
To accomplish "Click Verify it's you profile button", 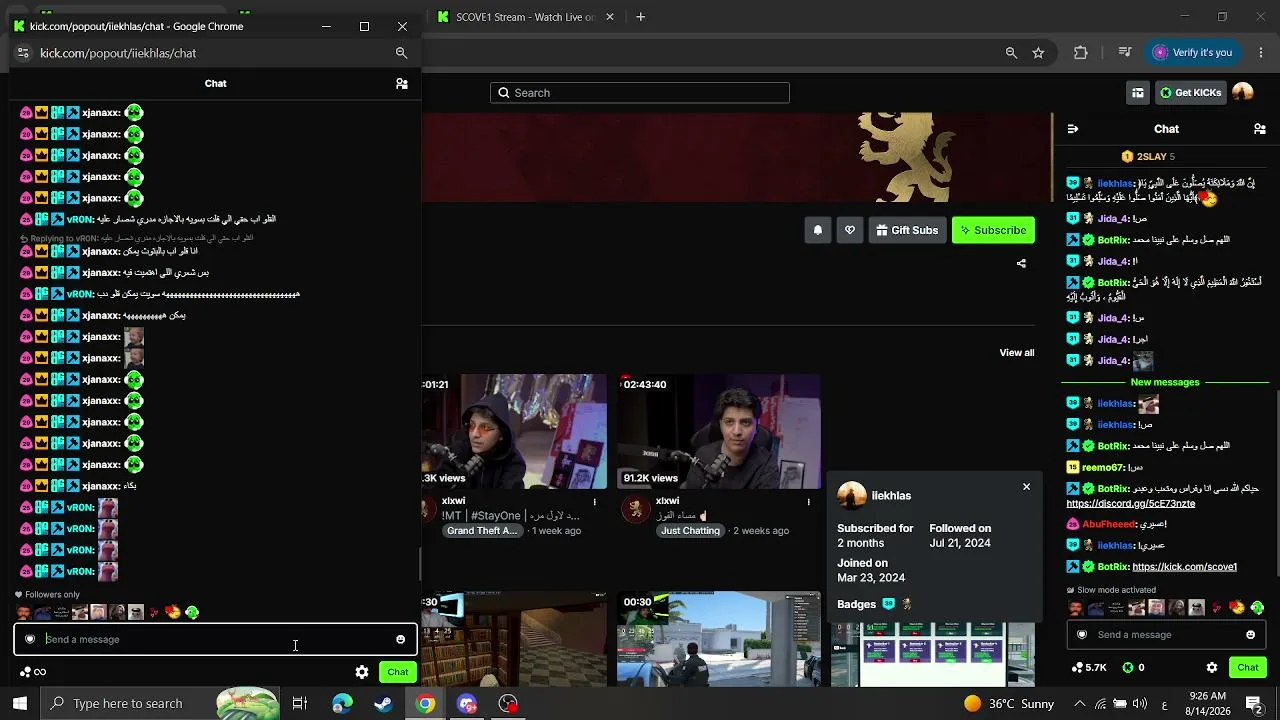I will coord(1192,53).
